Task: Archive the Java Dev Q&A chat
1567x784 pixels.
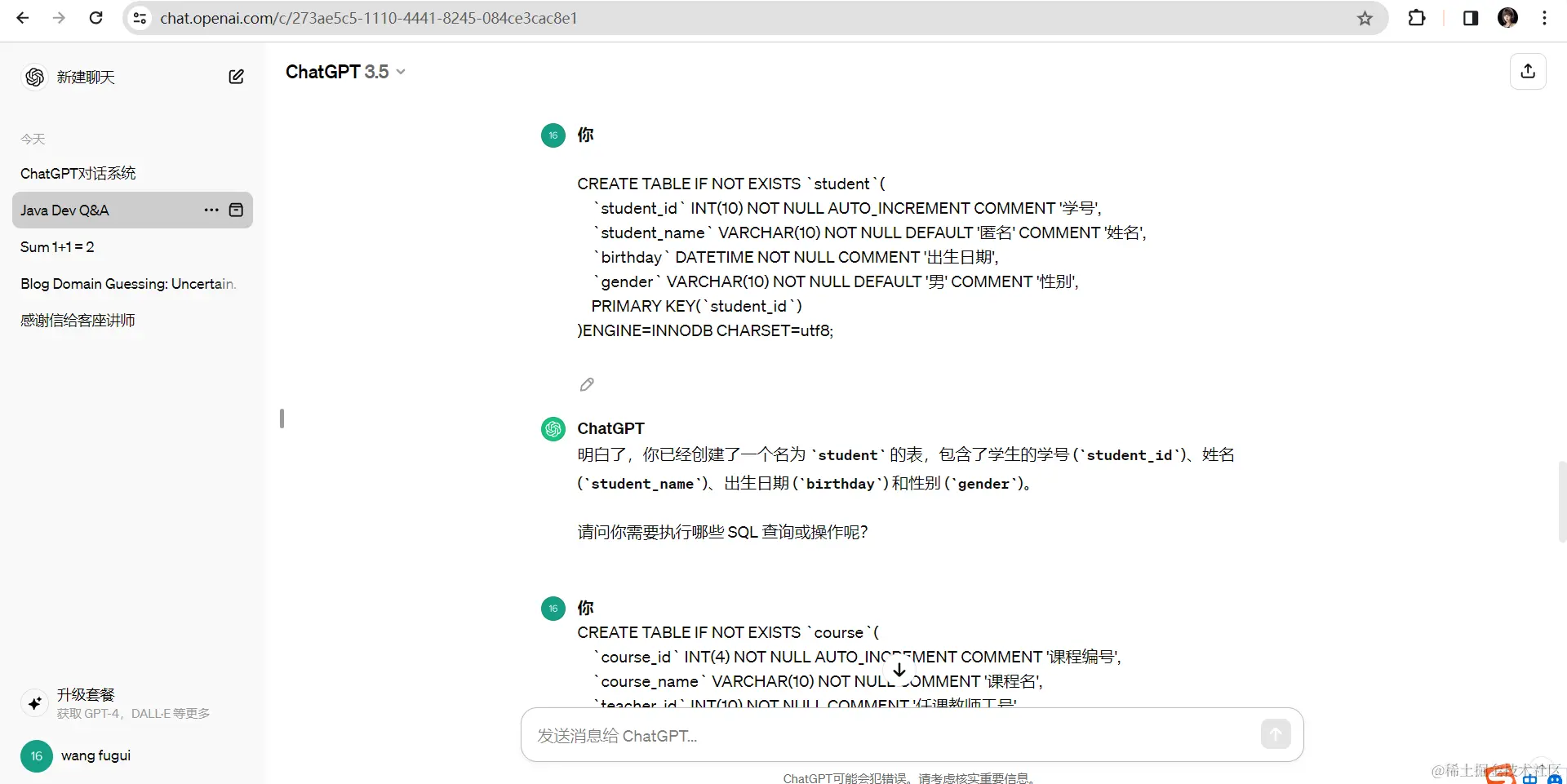Action: coord(236,210)
